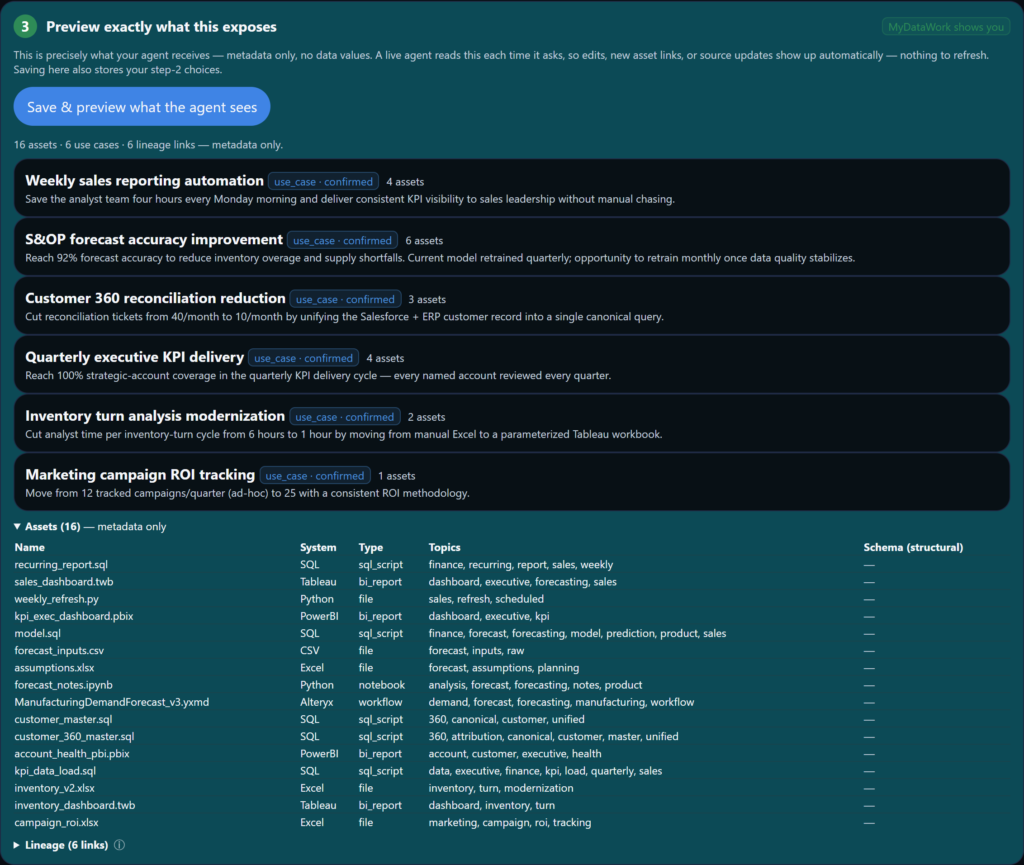
Task: Select the forecast_notes.ipynb asset
Action: tap(63, 685)
